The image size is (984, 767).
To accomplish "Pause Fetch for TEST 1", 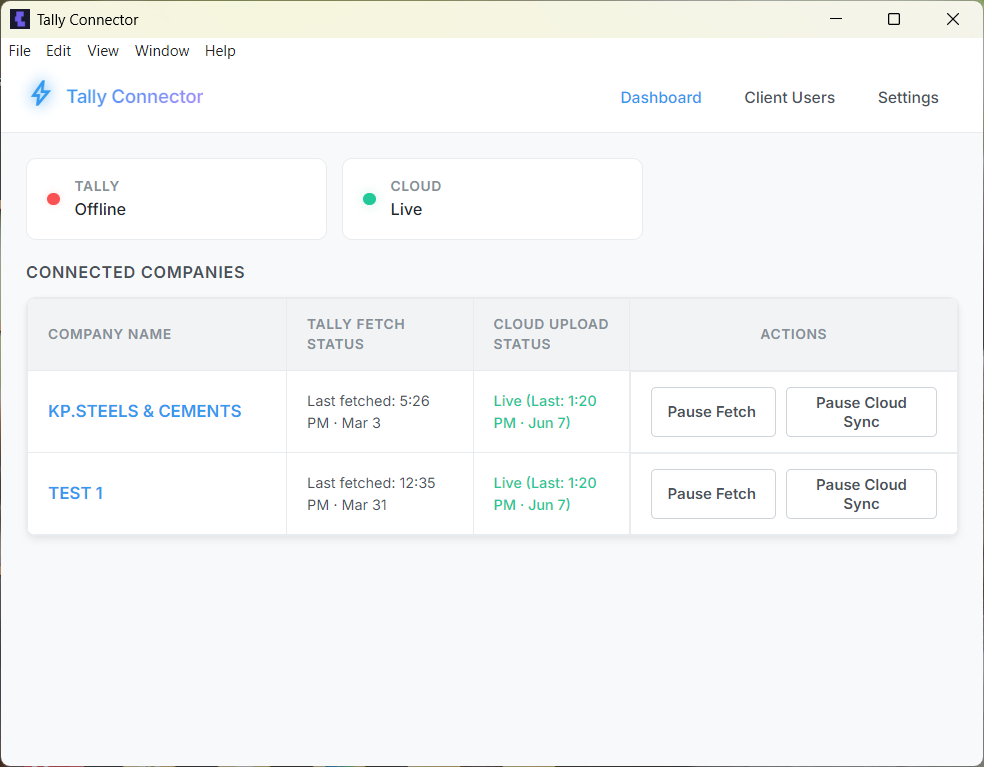I will 713,494.
